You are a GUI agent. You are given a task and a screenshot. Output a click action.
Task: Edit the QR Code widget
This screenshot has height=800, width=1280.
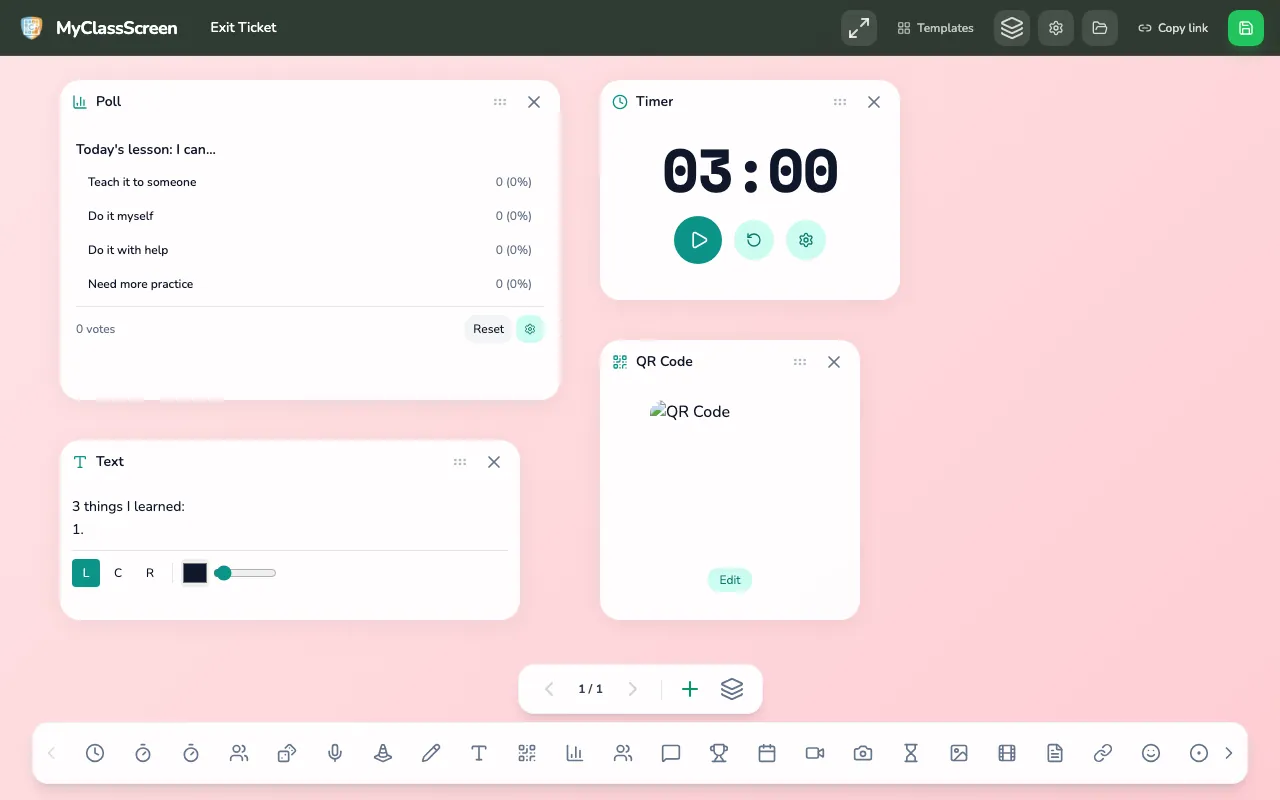[x=730, y=580]
